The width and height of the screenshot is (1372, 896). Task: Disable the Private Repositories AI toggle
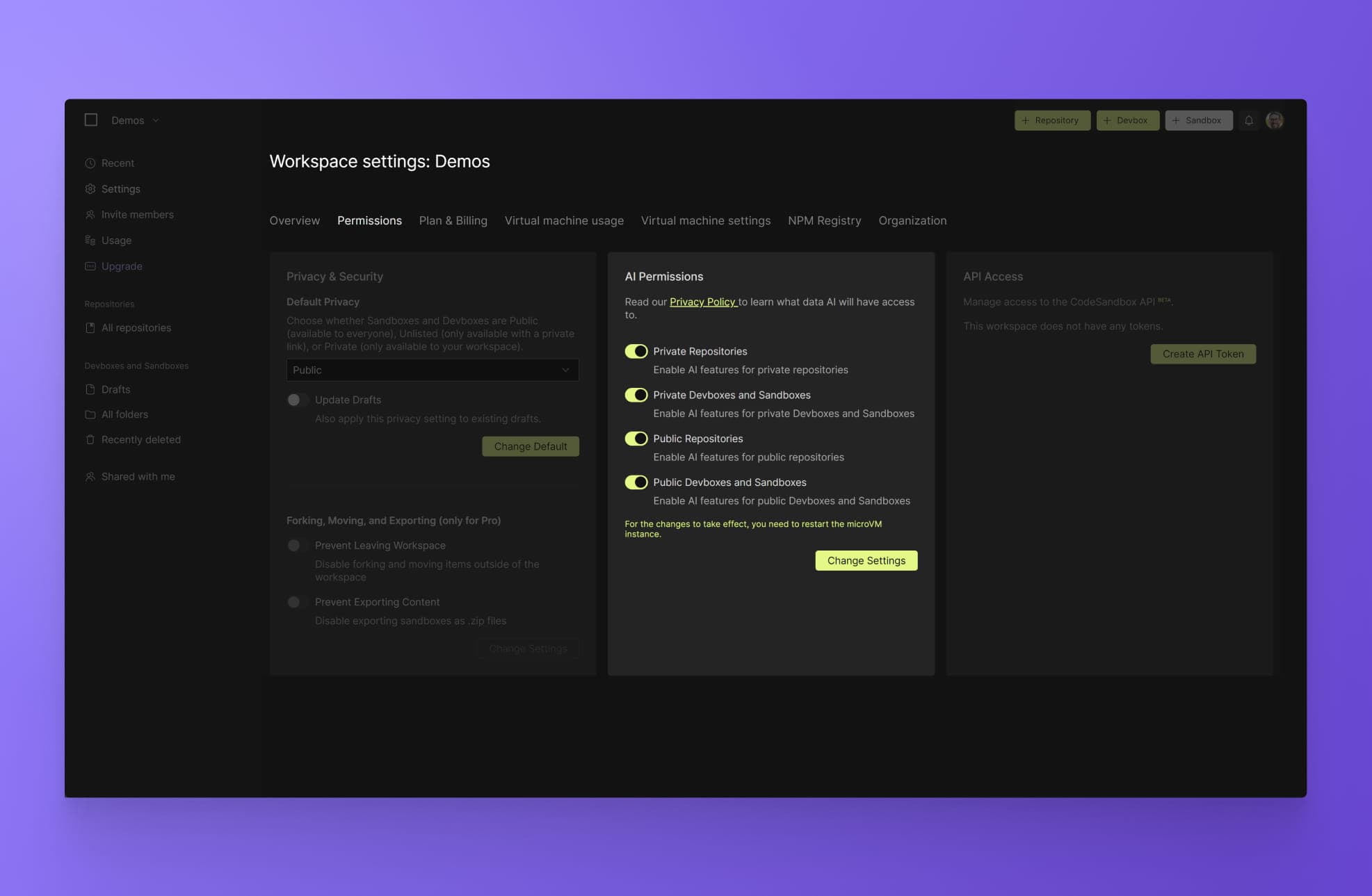click(x=636, y=352)
